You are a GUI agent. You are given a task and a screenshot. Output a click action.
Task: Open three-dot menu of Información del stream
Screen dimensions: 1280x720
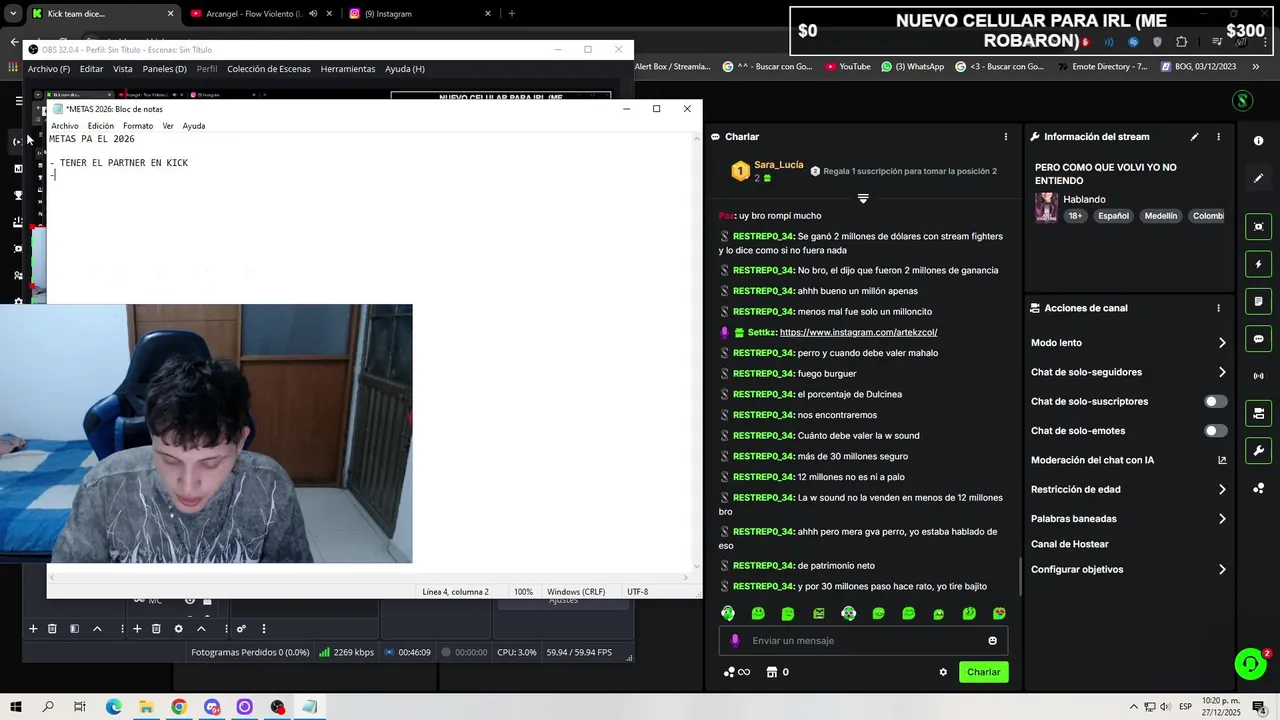click(1218, 137)
